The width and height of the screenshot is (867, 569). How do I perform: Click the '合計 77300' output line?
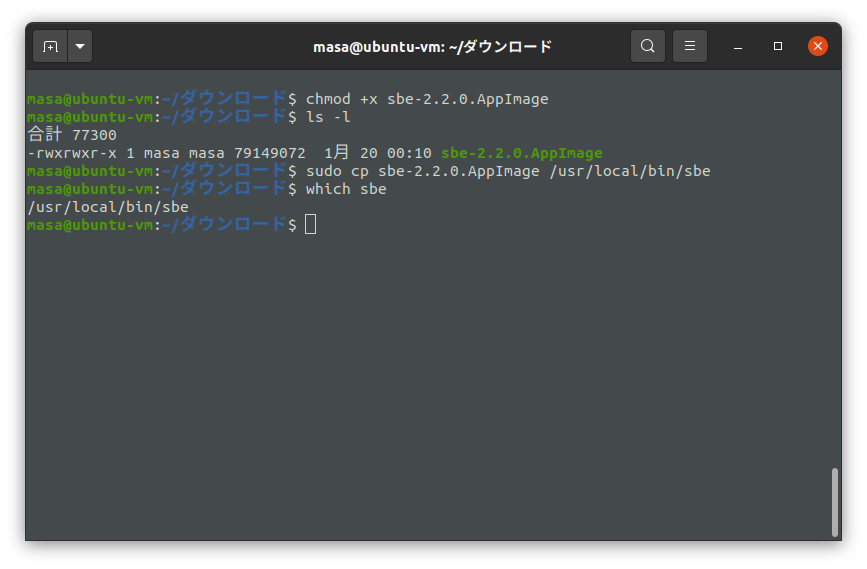coord(72,134)
